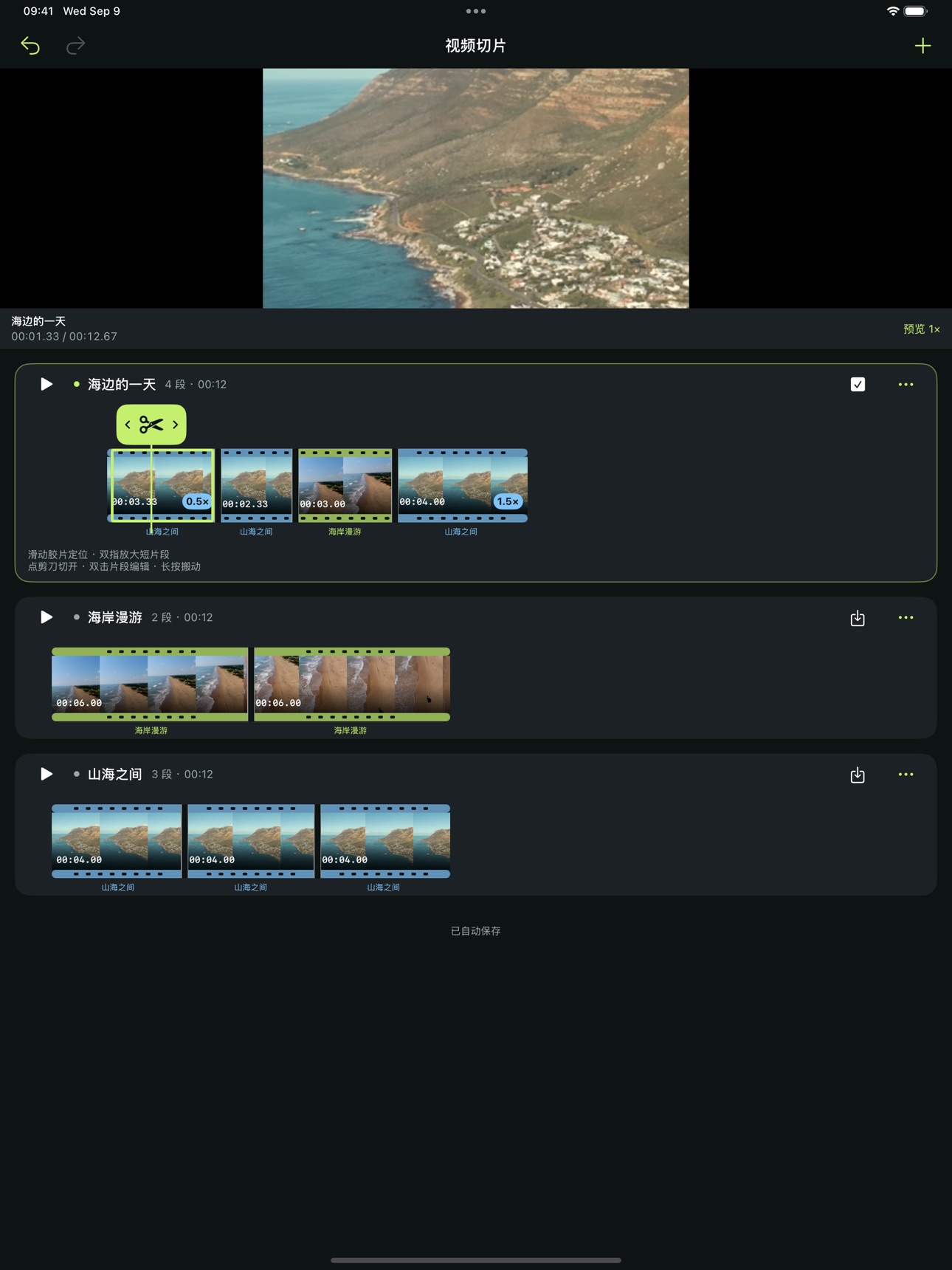Open more options for 海边的一天
The width and height of the screenshot is (952, 1270).
906,384
